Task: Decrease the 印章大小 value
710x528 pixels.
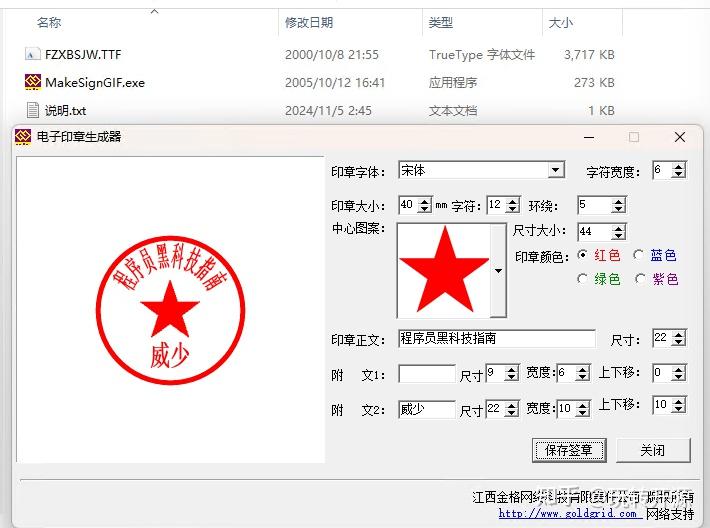Action: 424,209
